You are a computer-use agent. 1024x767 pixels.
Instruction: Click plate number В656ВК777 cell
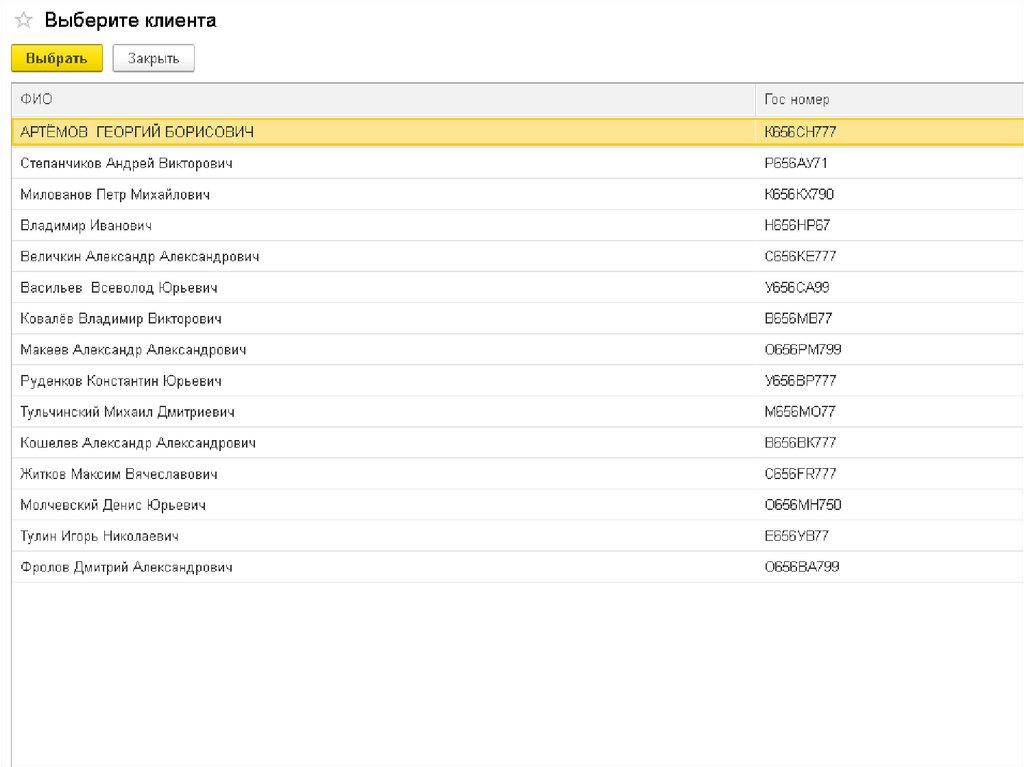(x=800, y=443)
